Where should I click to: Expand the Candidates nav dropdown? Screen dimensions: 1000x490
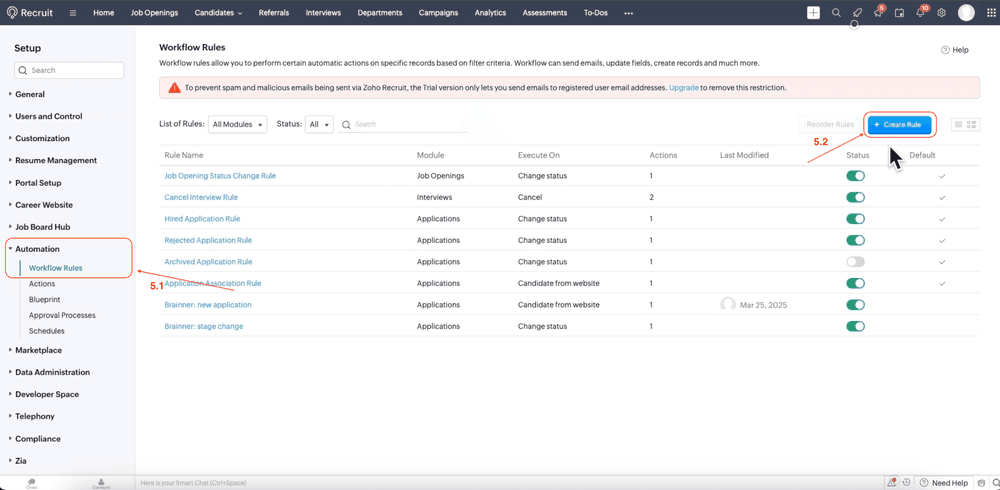pos(219,13)
